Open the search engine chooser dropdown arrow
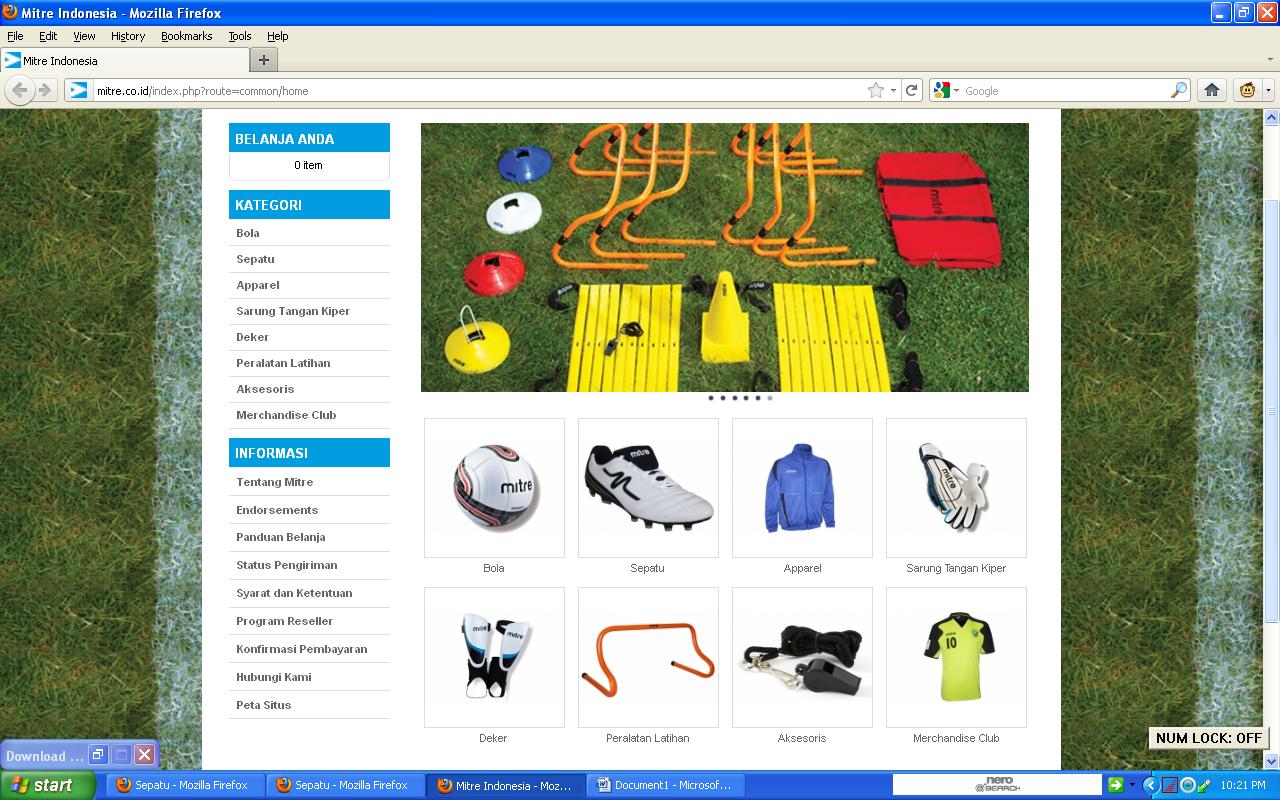Viewport: 1280px width, 800px height. tap(956, 90)
